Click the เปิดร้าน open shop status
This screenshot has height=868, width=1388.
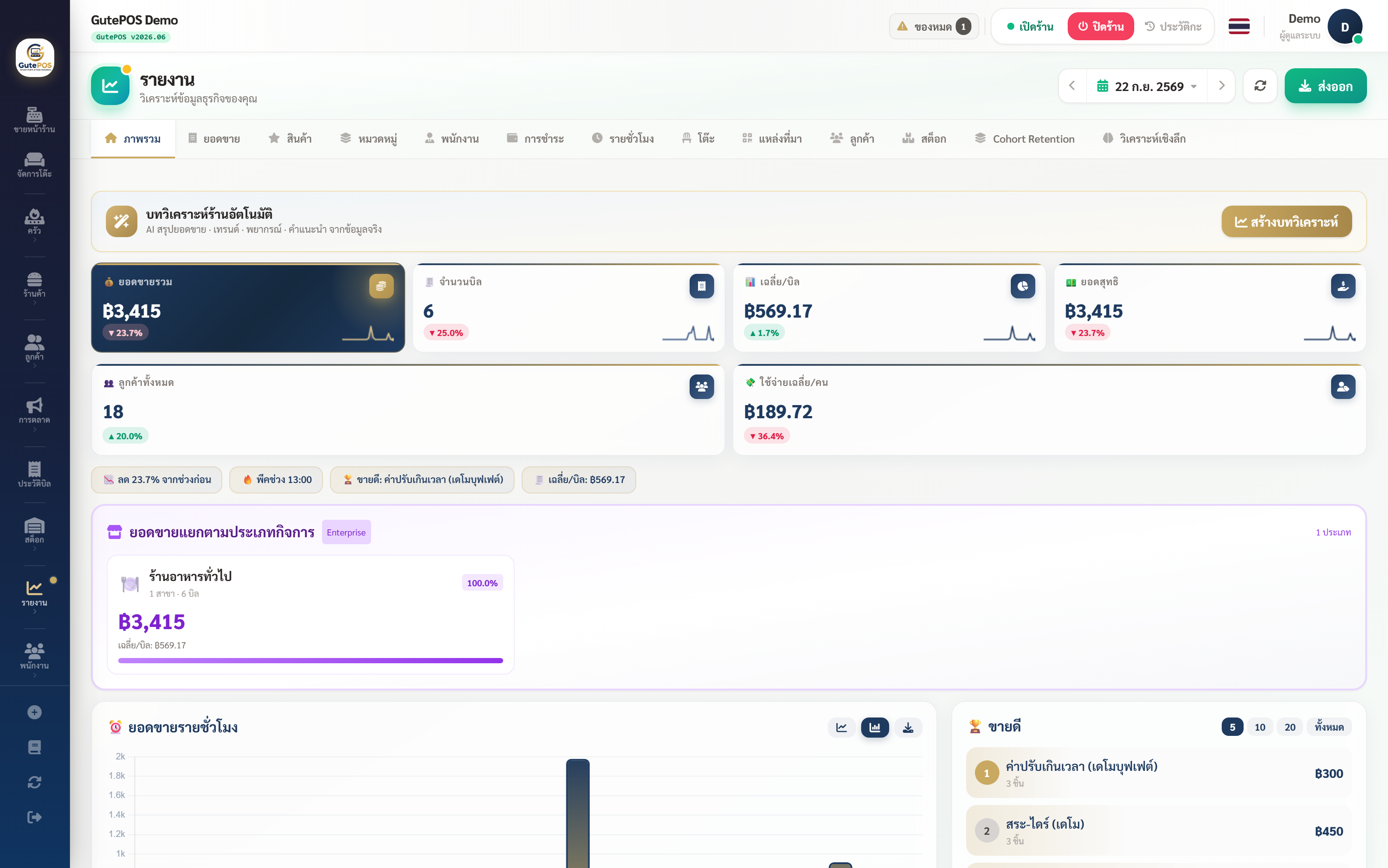tap(1030, 26)
